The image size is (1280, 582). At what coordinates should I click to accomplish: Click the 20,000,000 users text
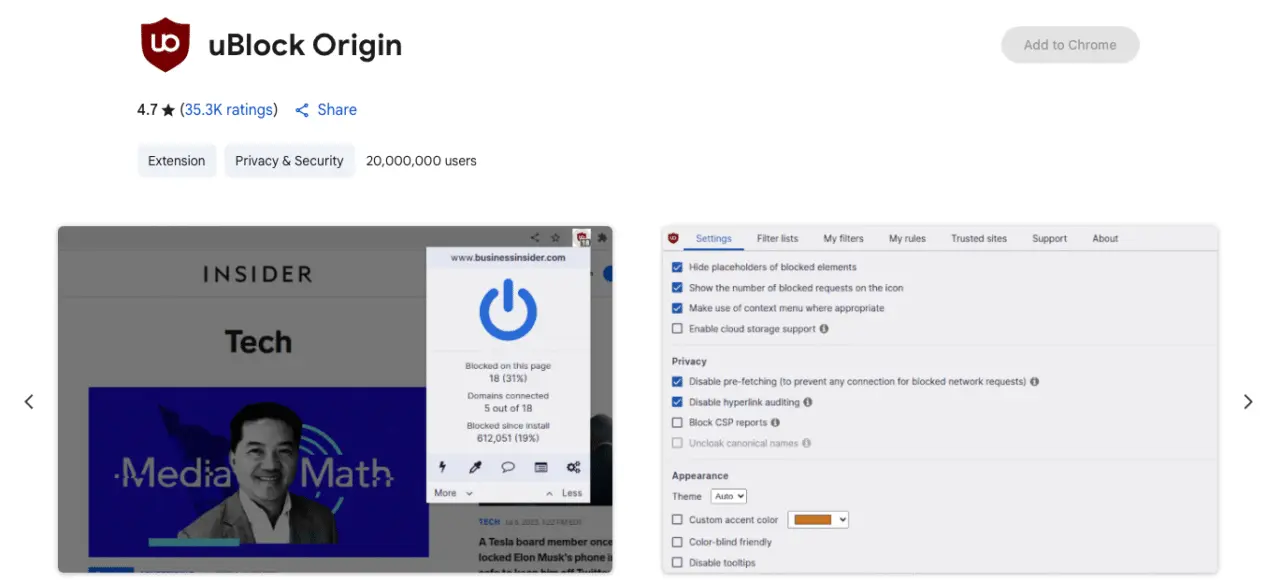pyautogui.click(x=421, y=161)
